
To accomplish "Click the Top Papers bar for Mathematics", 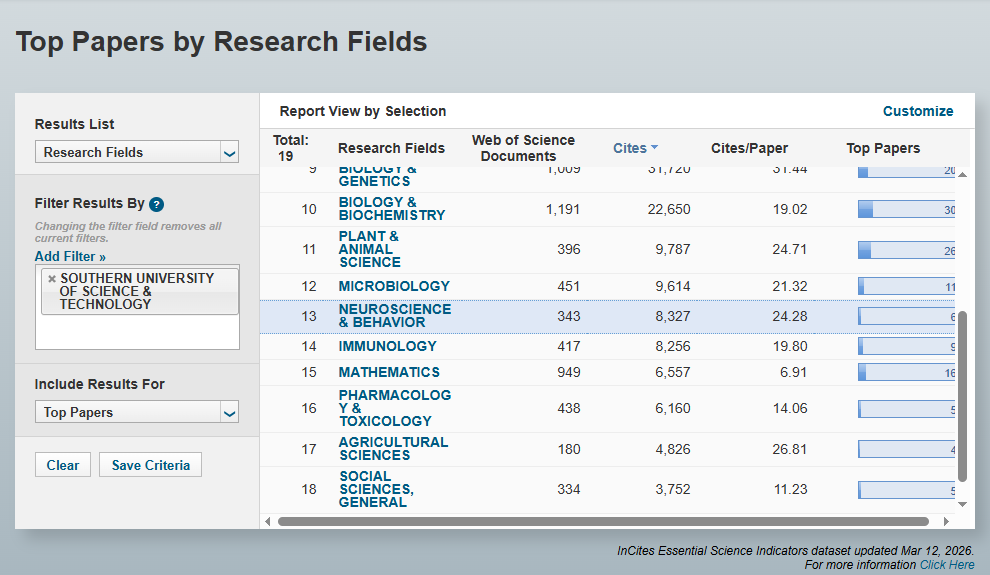I will click(906, 373).
